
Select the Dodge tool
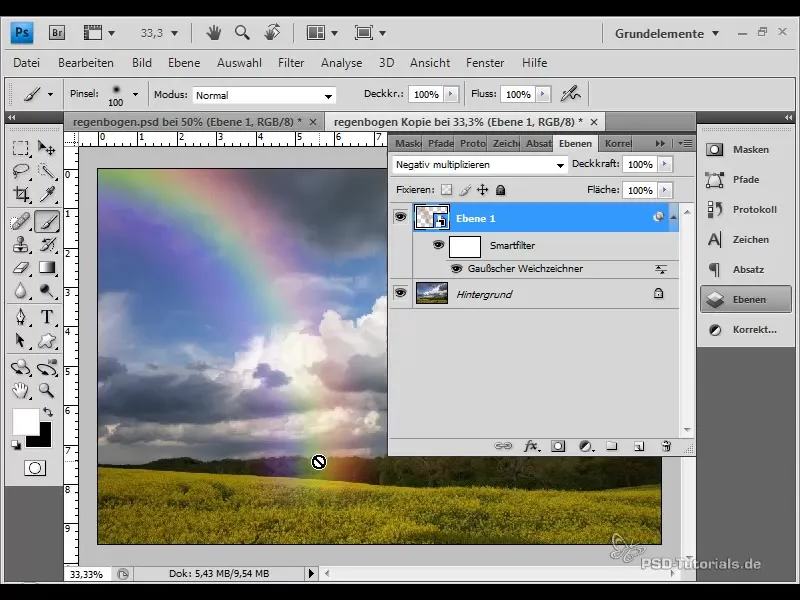click(x=46, y=291)
